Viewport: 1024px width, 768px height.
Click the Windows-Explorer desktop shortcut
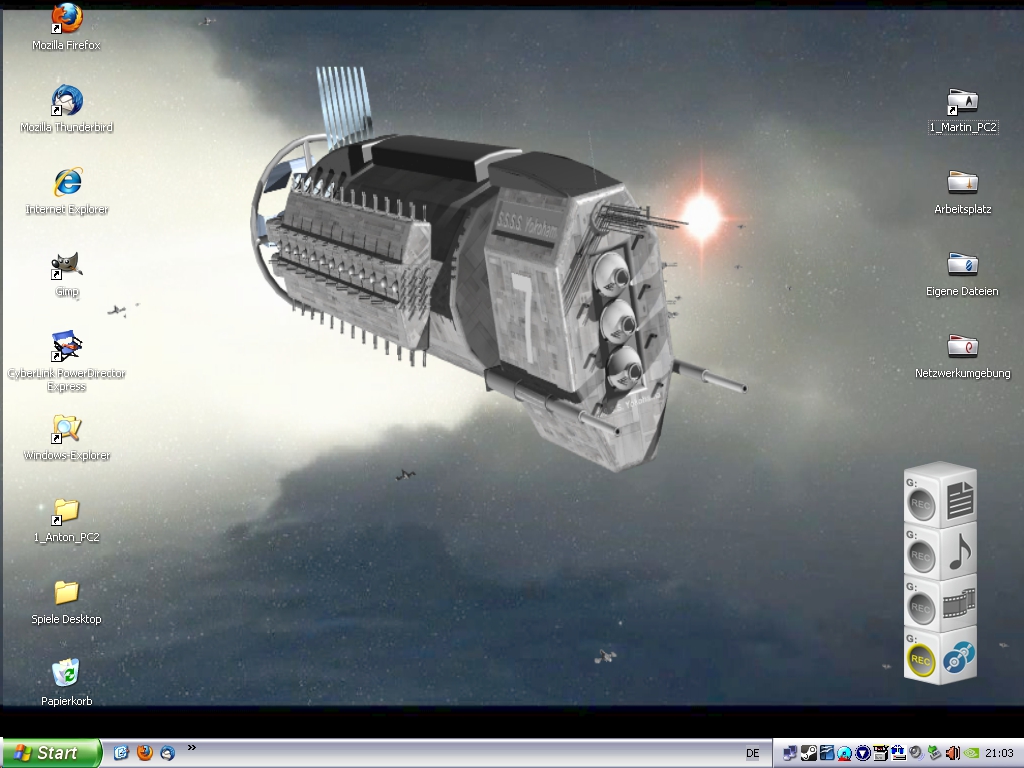(66, 429)
